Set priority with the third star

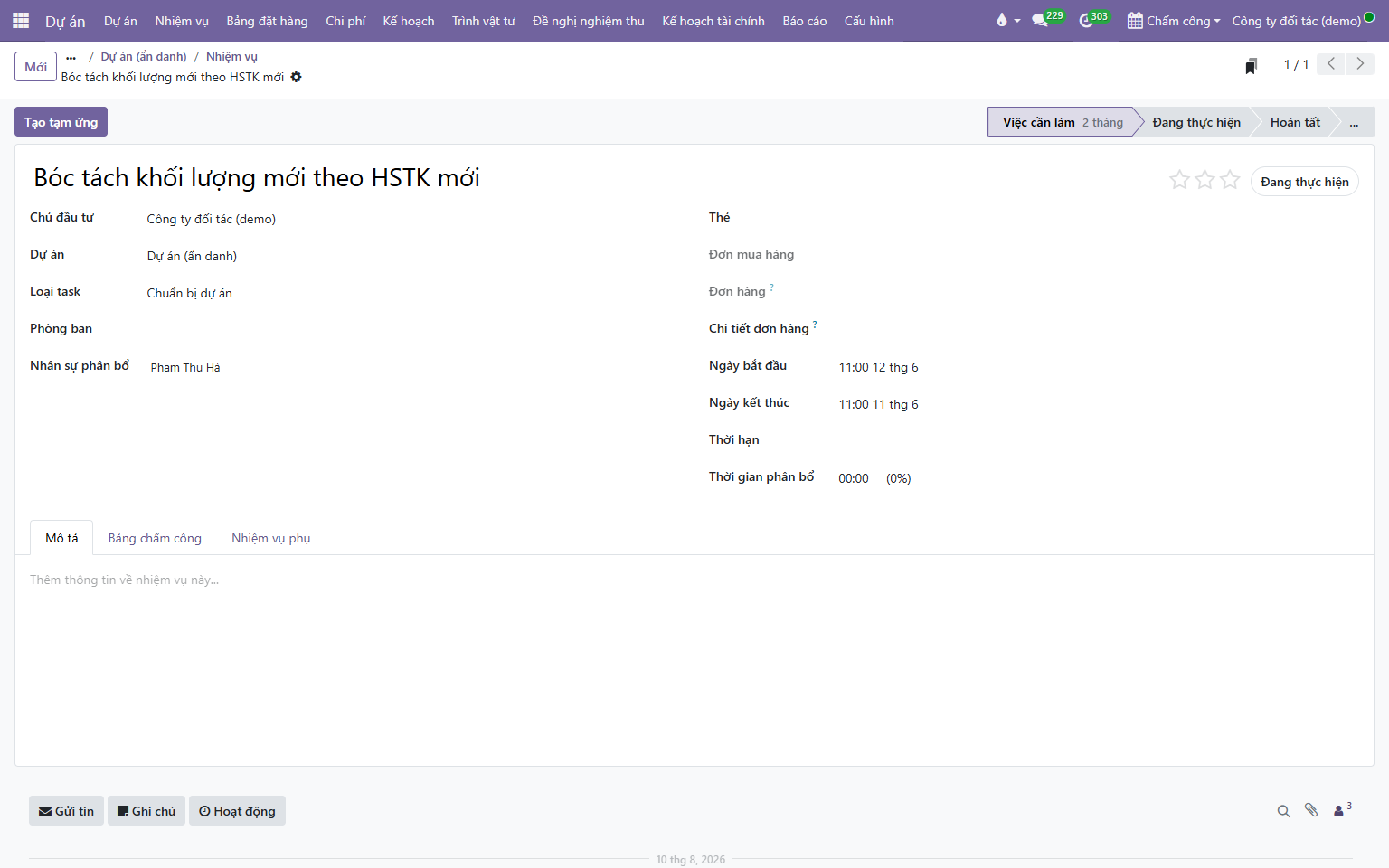coord(1230,180)
